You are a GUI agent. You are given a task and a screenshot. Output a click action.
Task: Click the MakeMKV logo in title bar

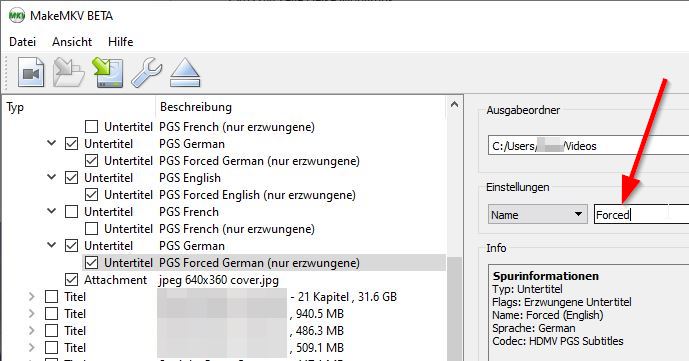(17, 16)
